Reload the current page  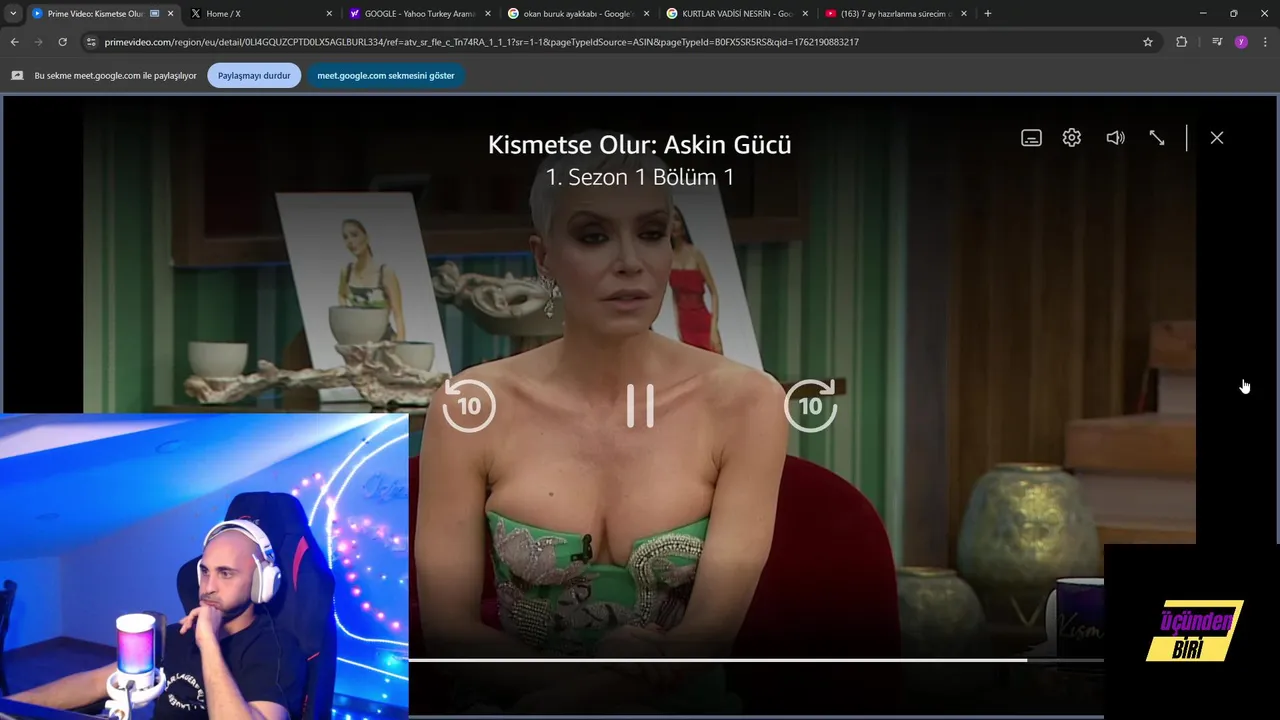tap(63, 42)
